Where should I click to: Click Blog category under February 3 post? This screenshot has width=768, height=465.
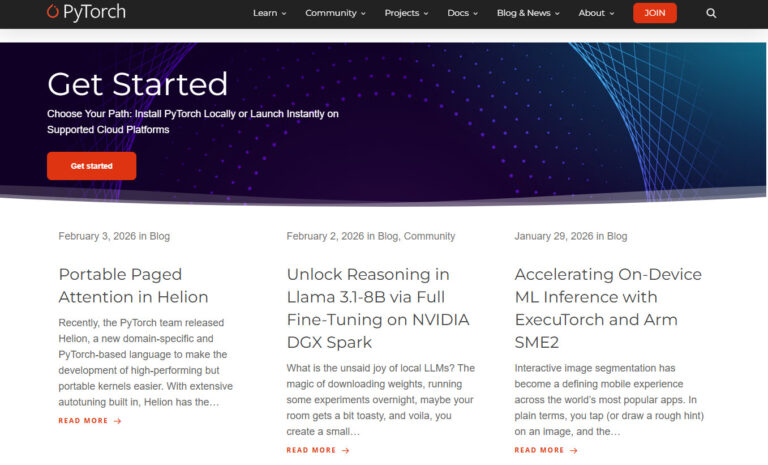pyautogui.click(x=159, y=236)
